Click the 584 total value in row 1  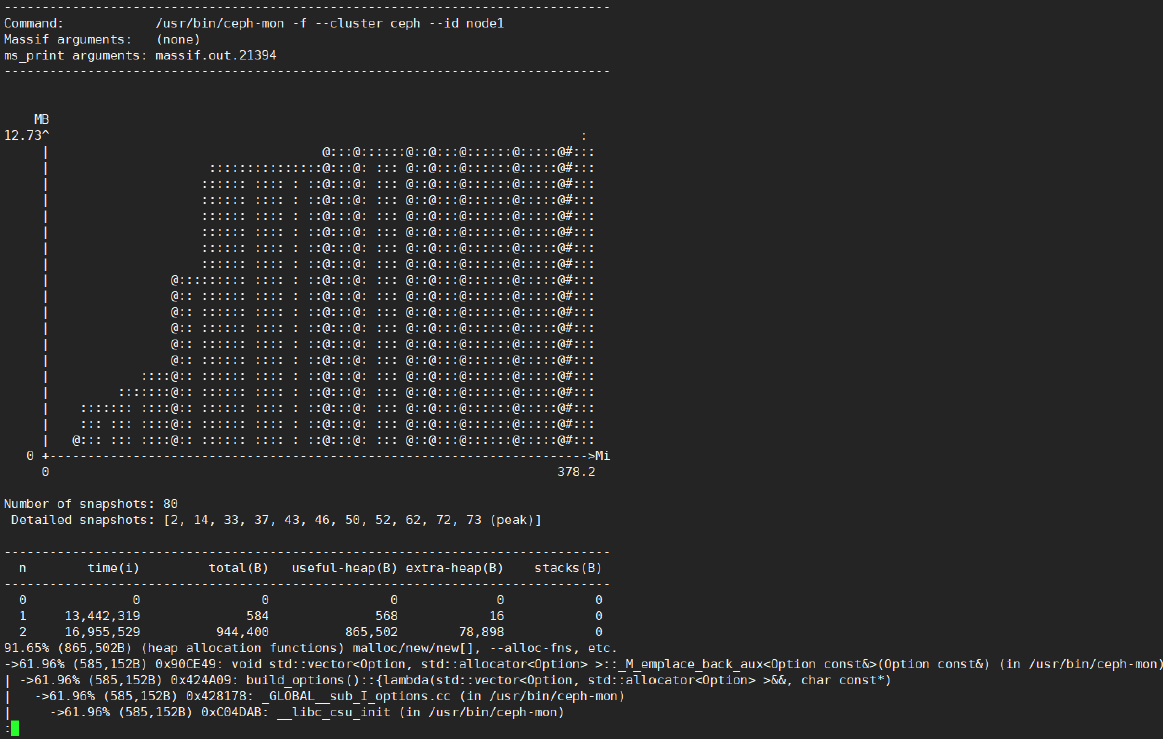click(258, 616)
